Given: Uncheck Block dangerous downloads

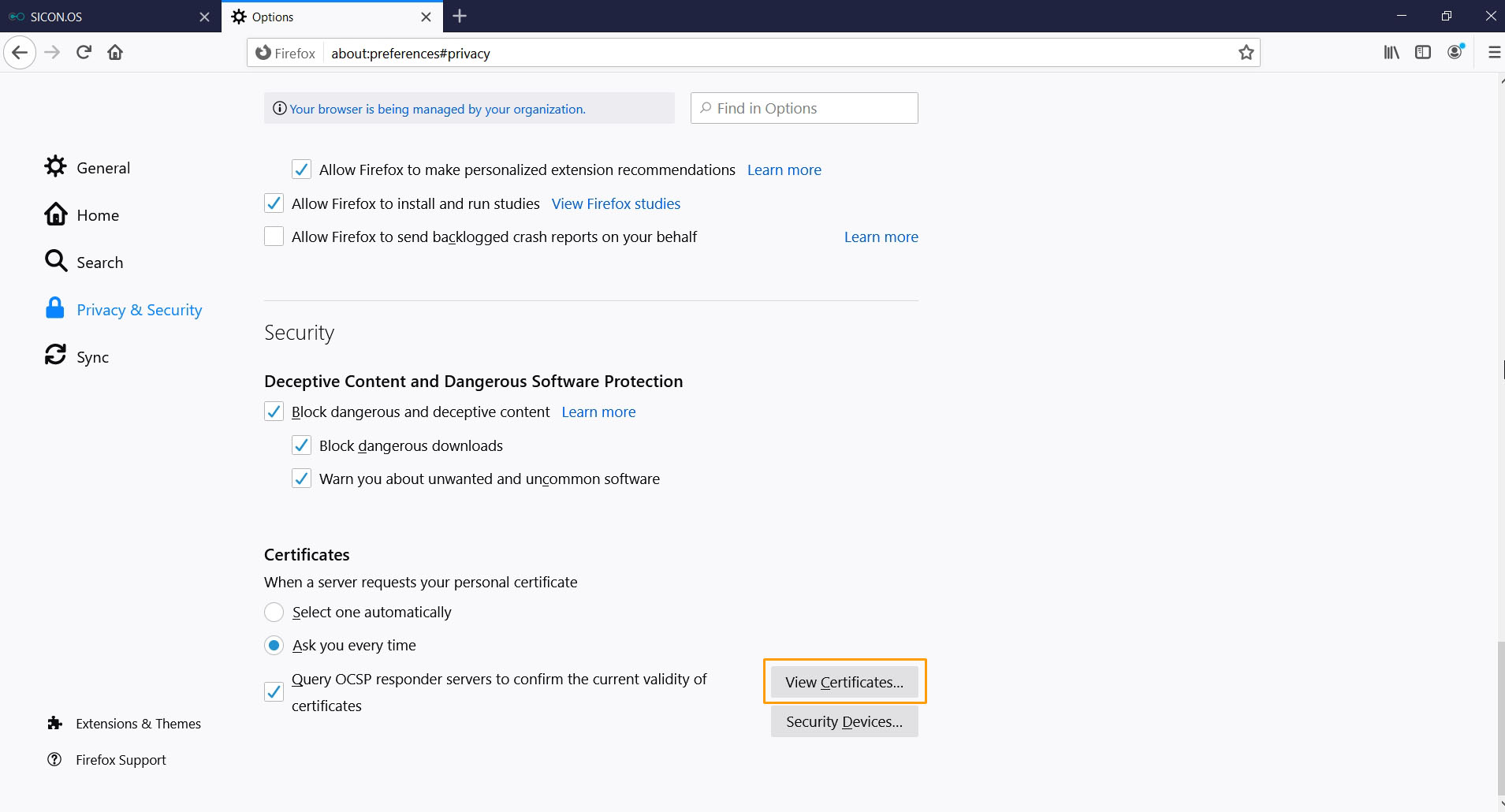Looking at the screenshot, I should pyautogui.click(x=301, y=445).
